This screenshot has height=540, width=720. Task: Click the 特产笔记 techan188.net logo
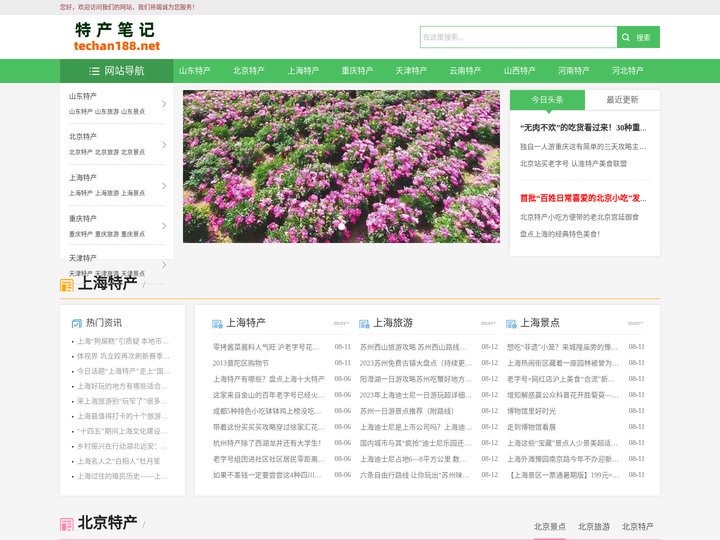117,37
